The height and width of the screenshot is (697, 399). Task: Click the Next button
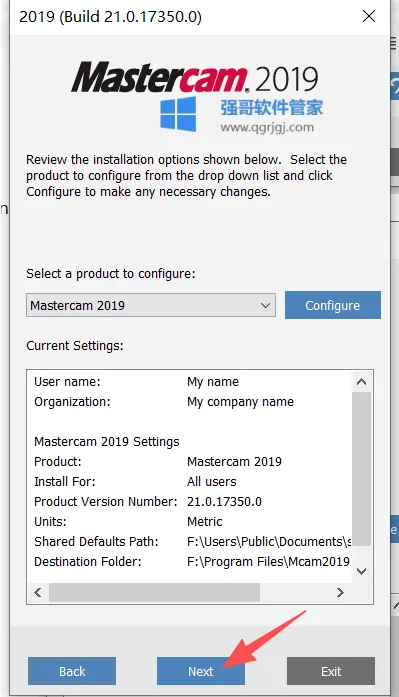tap(200, 671)
